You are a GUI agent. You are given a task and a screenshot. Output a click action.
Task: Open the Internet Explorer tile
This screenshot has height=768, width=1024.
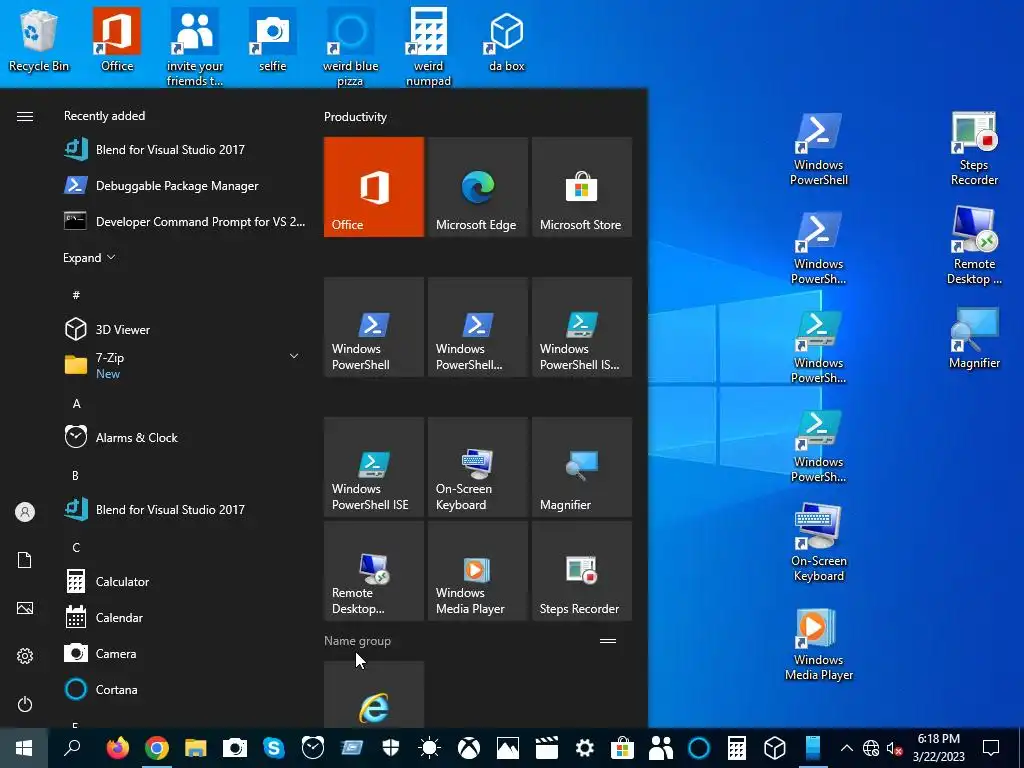(x=374, y=694)
